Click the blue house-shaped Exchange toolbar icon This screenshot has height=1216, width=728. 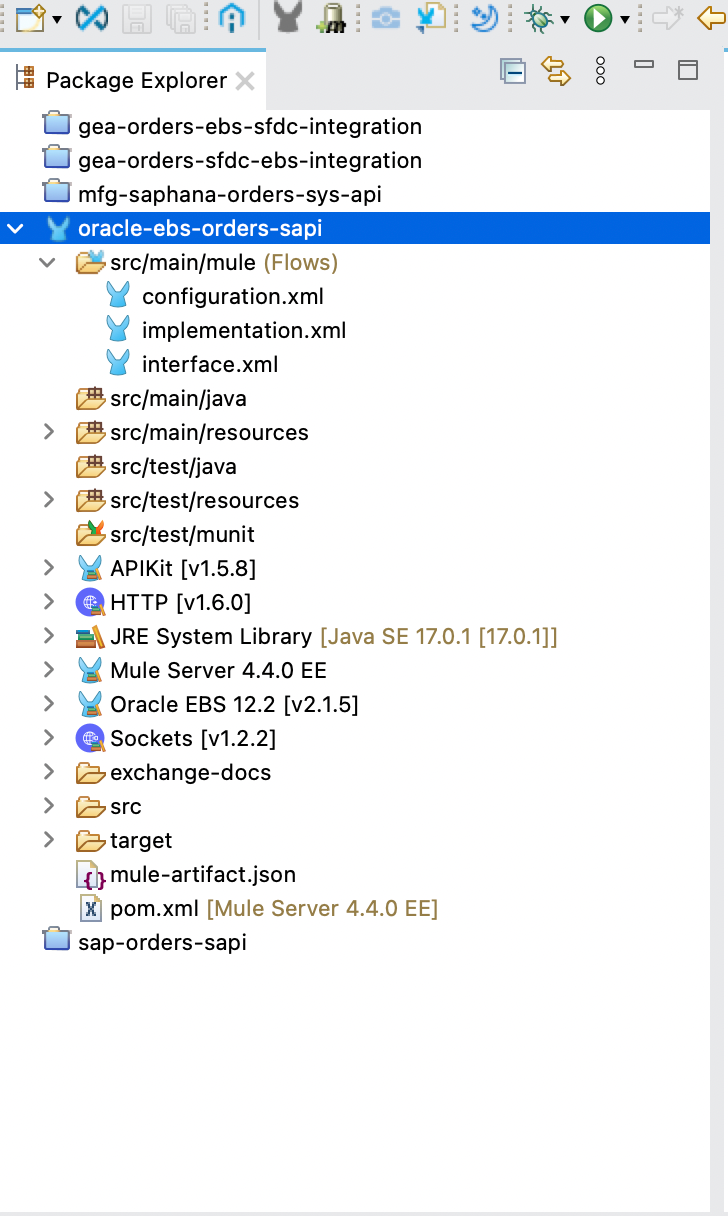231,17
